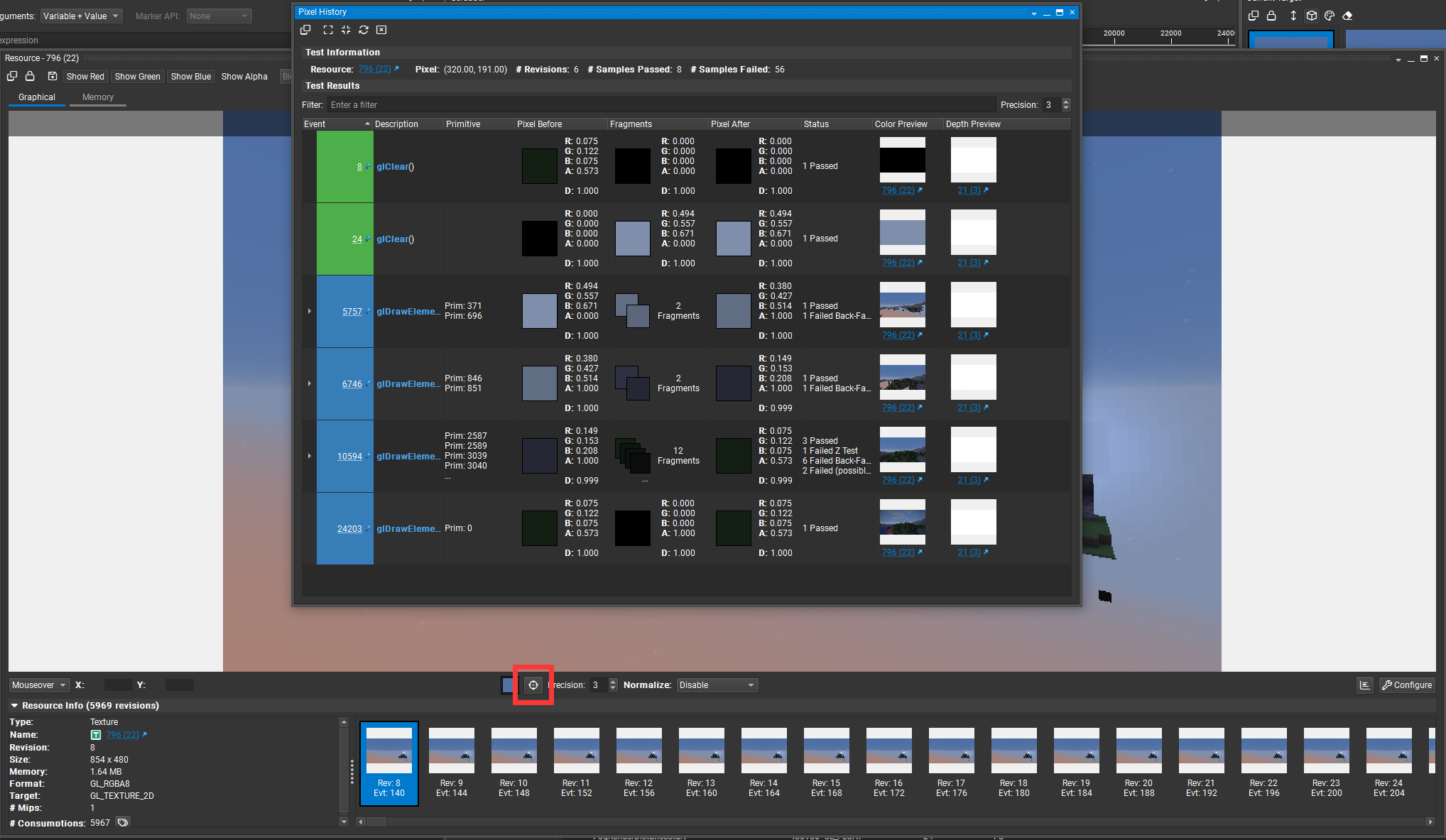Click the color palette icon top right
This screenshot has width=1446, height=840.
[x=1330, y=16]
